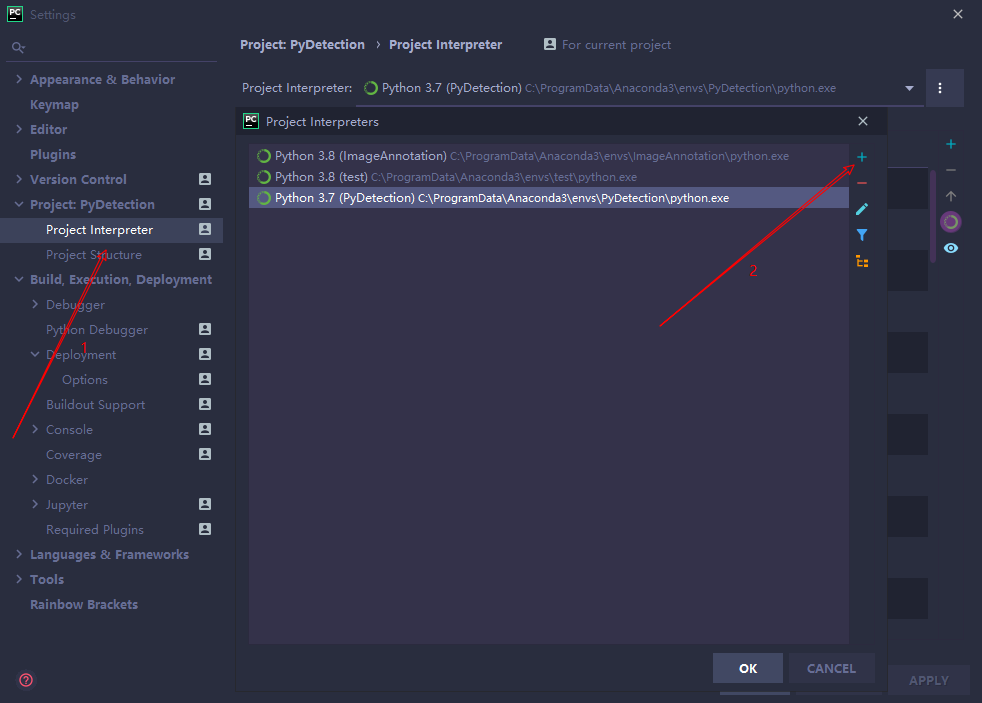Open Rainbow Brackets settings
The height and width of the screenshot is (703, 982).
click(x=84, y=605)
